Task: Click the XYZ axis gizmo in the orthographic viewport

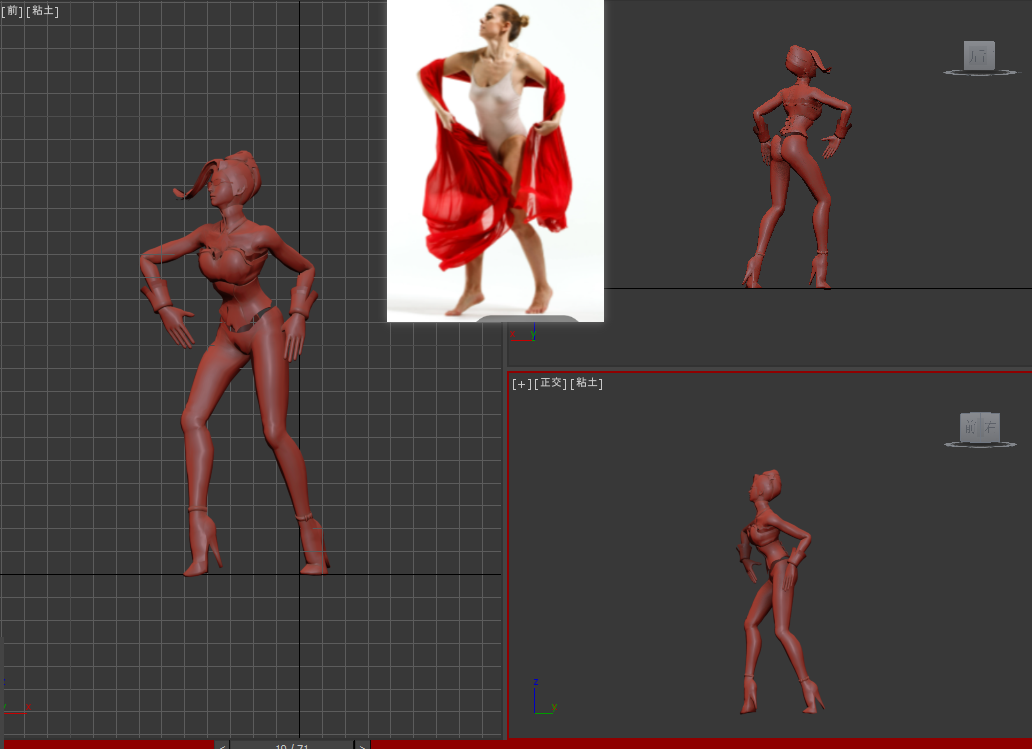Action: coord(541,699)
